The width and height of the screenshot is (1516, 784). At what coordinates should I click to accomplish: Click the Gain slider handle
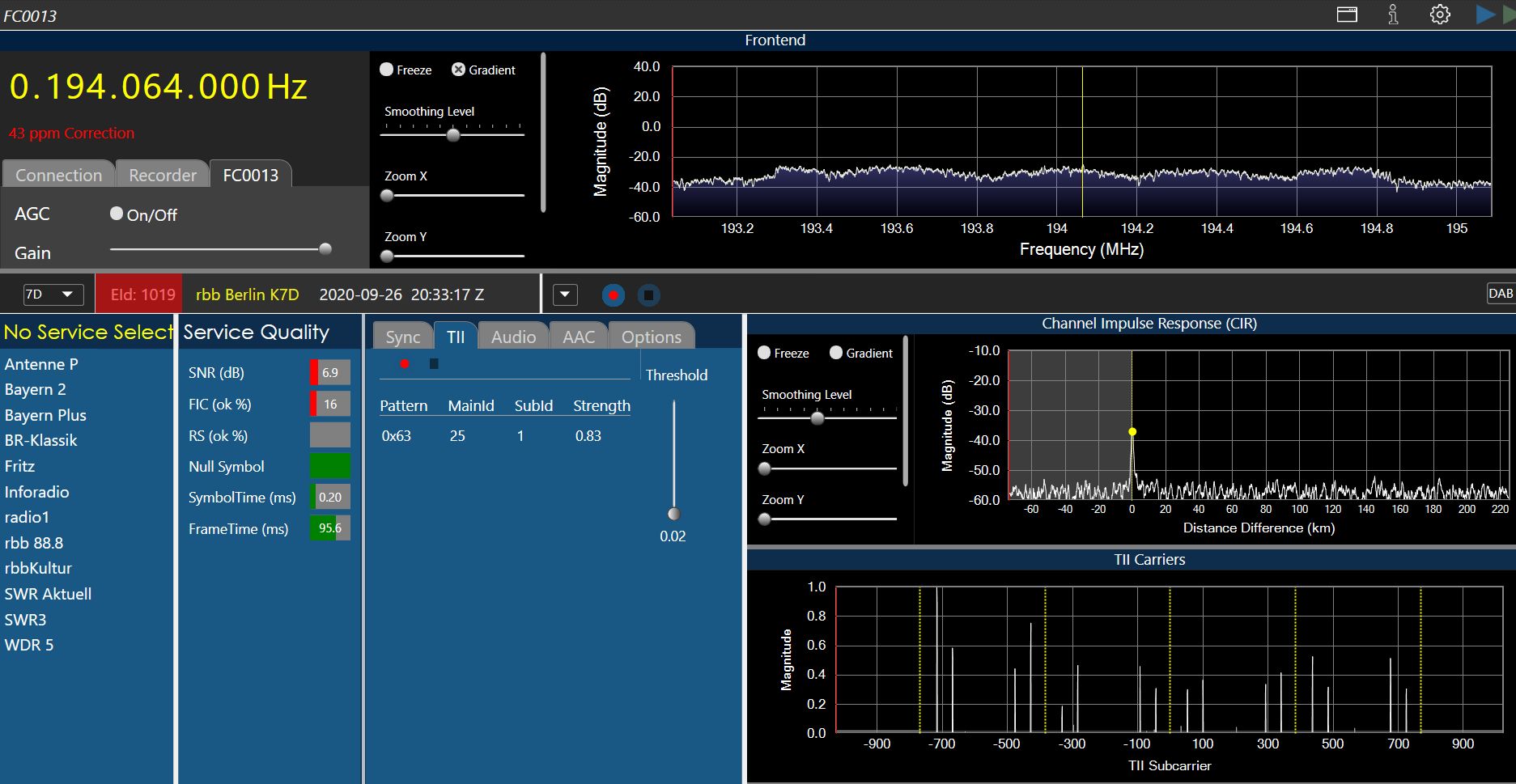pos(325,249)
